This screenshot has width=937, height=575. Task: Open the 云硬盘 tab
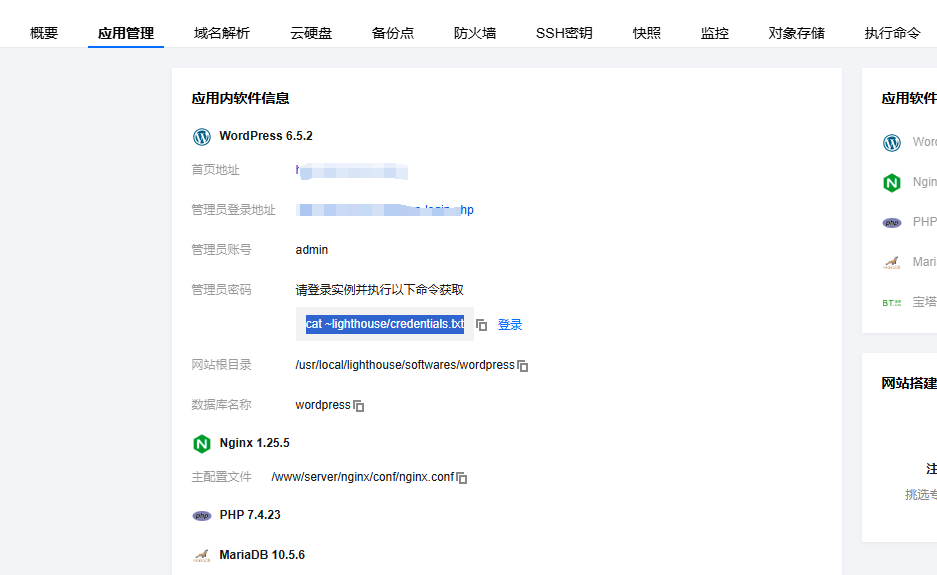click(311, 33)
